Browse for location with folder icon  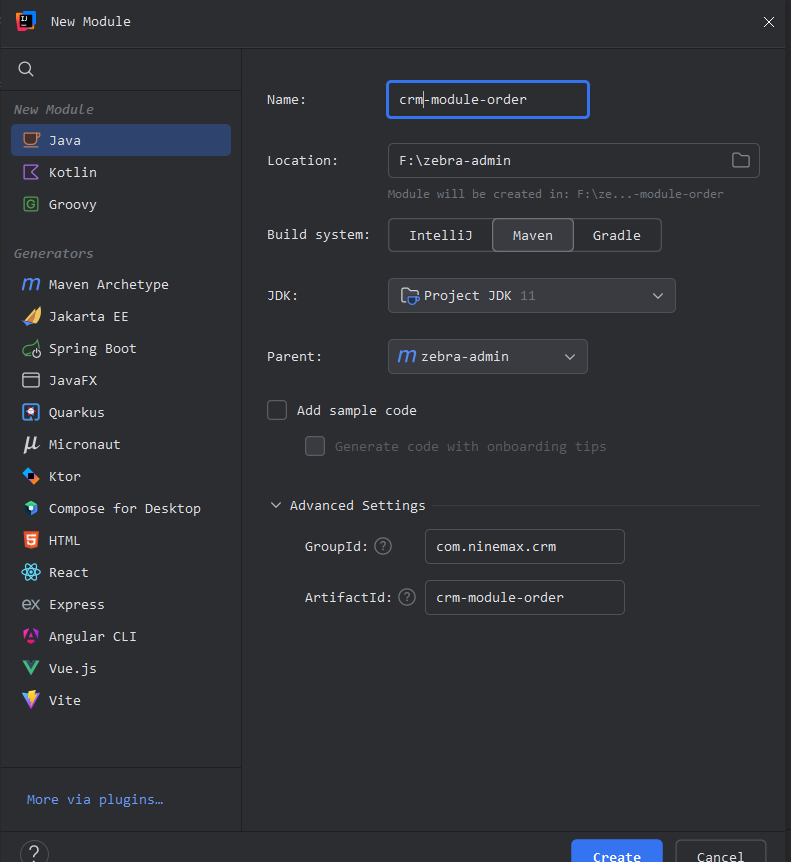click(740, 160)
